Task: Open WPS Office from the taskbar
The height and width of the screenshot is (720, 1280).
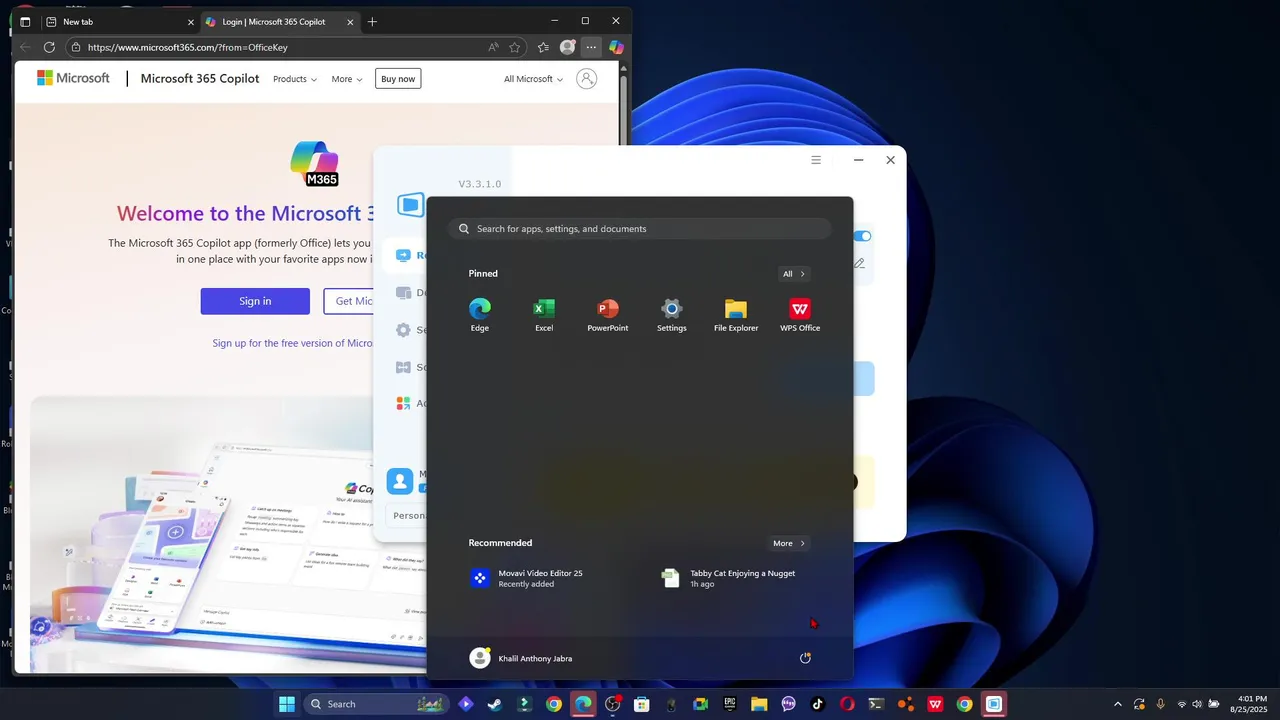Action: tap(935, 704)
